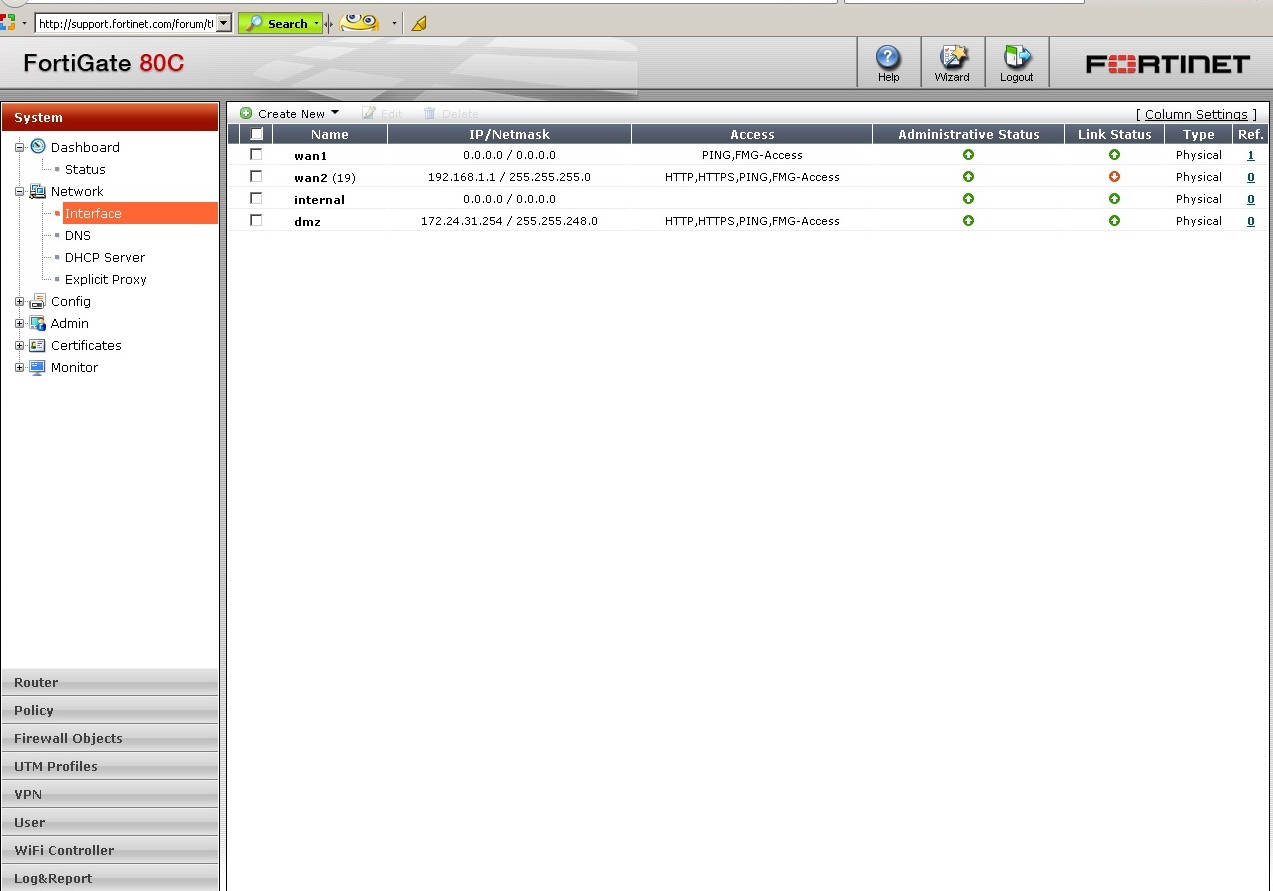Check the wan1 row checkbox

pyautogui.click(x=256, y=154)
